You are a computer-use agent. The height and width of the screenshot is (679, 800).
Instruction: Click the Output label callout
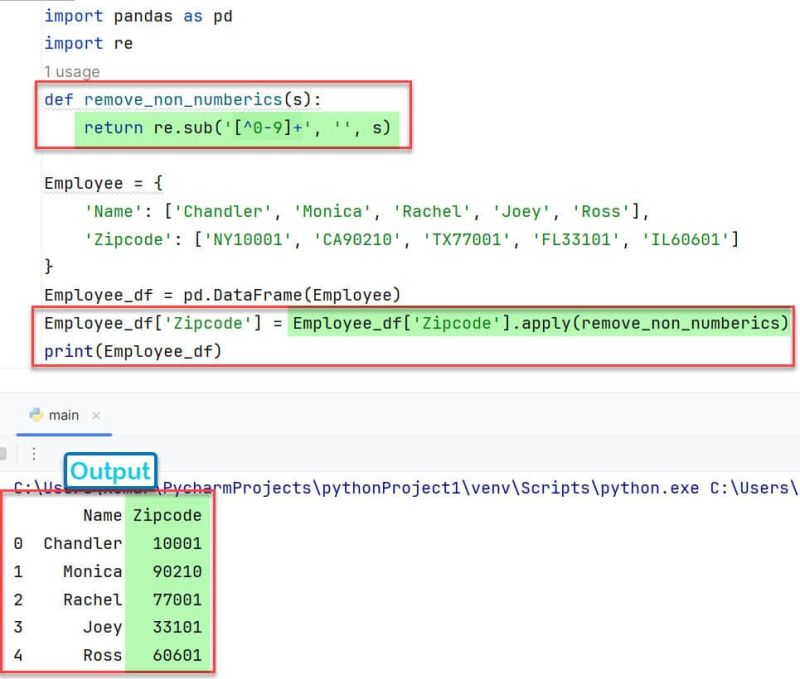click(111, 471)
